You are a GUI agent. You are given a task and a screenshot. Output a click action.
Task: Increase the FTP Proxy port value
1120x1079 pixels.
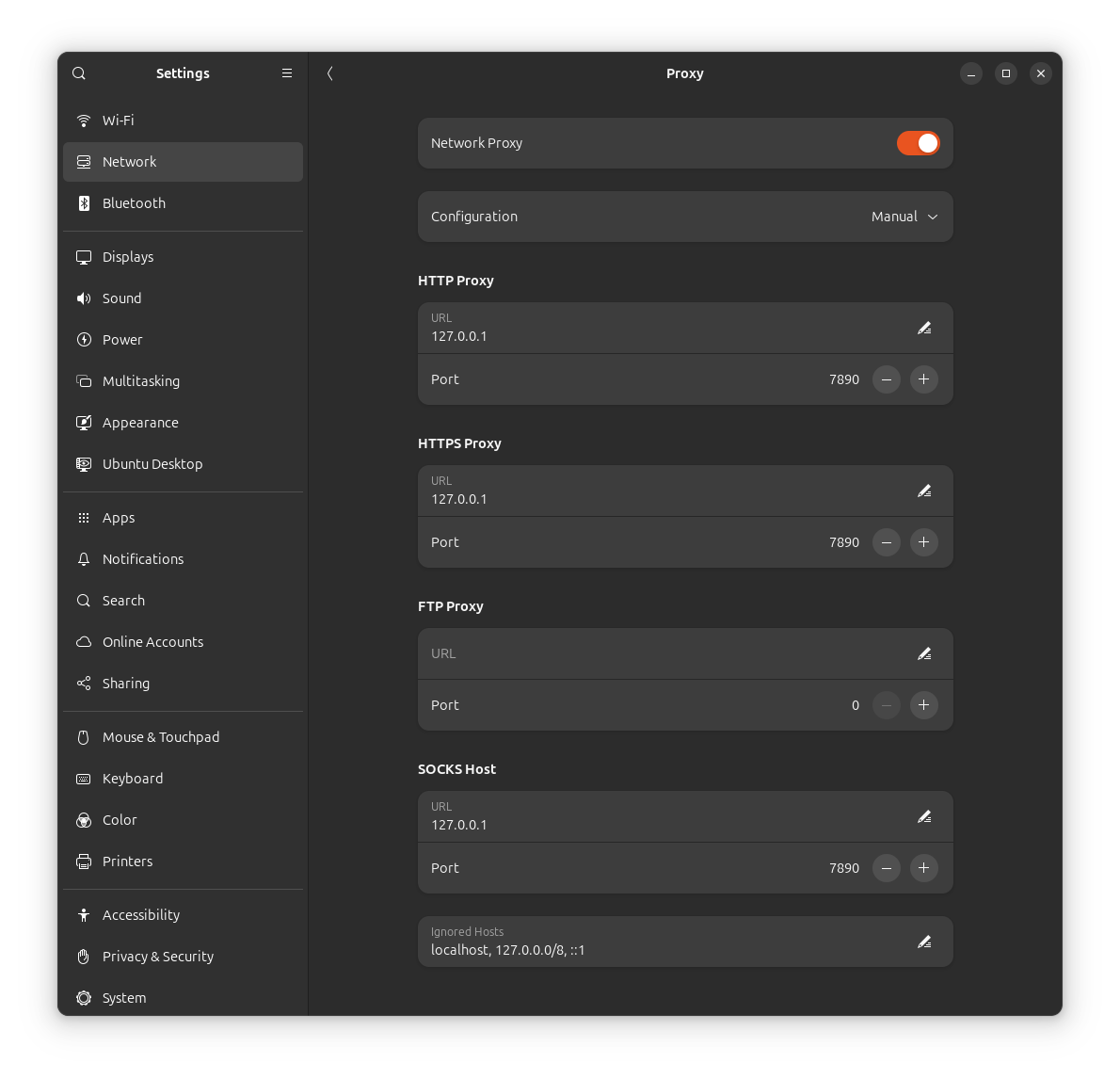[923, 705]
